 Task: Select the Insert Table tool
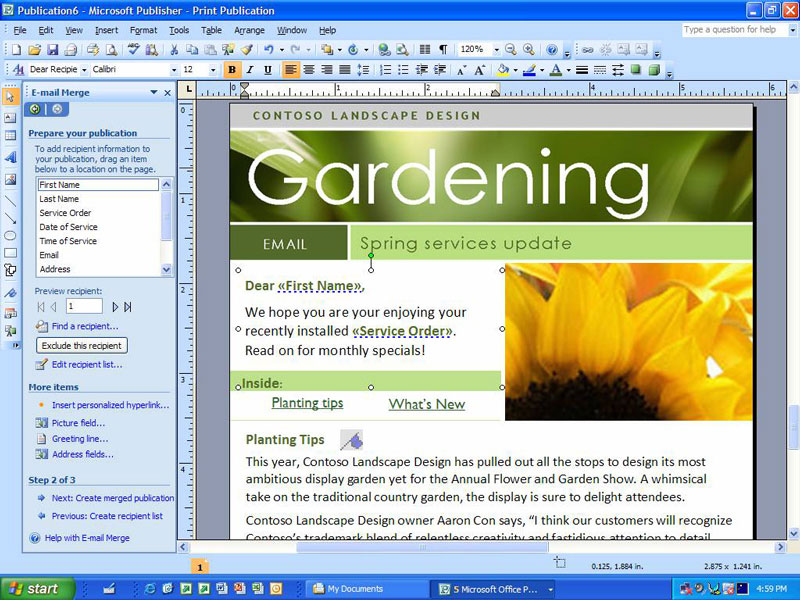(x=10, y=135)
